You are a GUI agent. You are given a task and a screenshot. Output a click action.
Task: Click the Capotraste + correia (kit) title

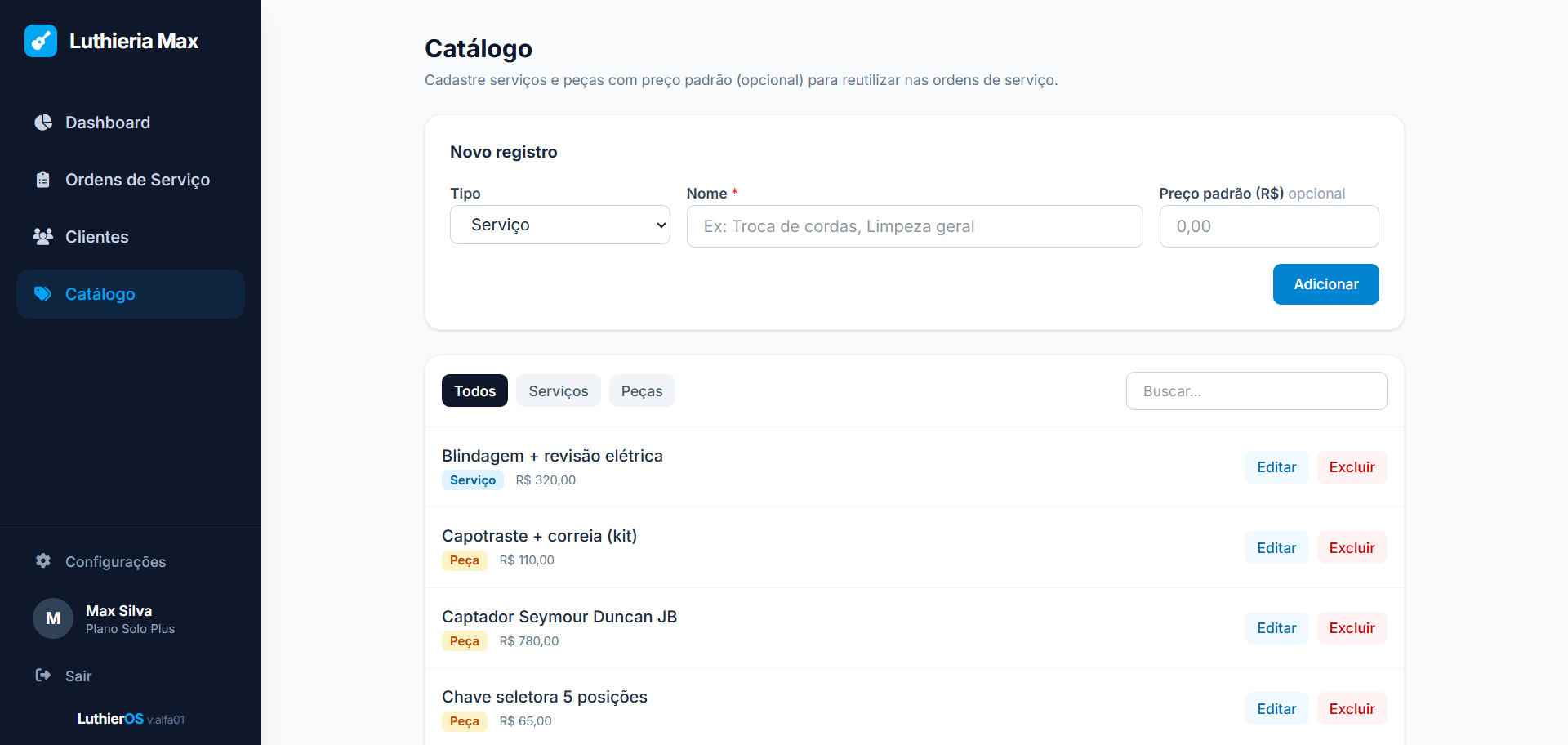click(x=539, y=536)
